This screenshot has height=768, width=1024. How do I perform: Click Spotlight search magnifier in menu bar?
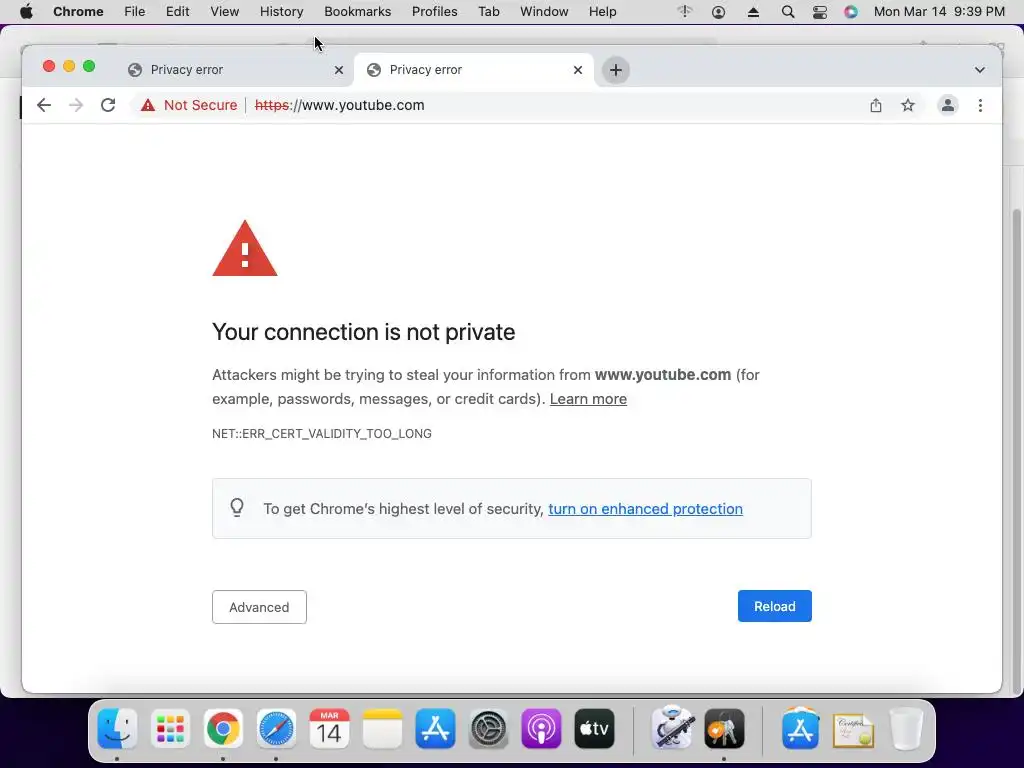coord(788,12)
